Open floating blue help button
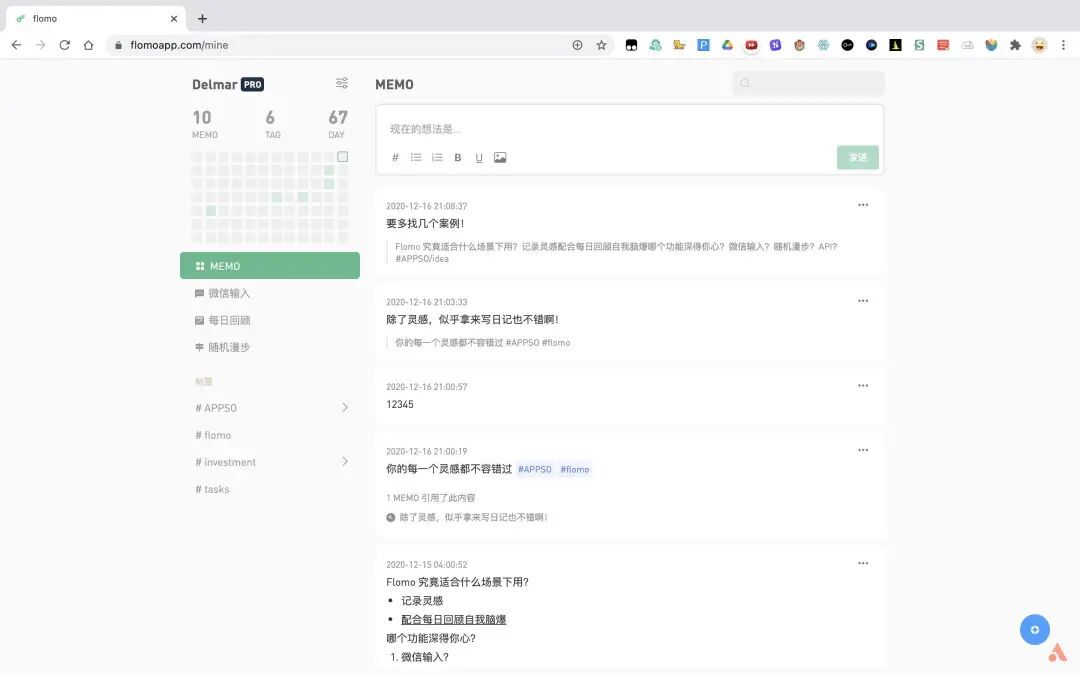 (1035, 630)
